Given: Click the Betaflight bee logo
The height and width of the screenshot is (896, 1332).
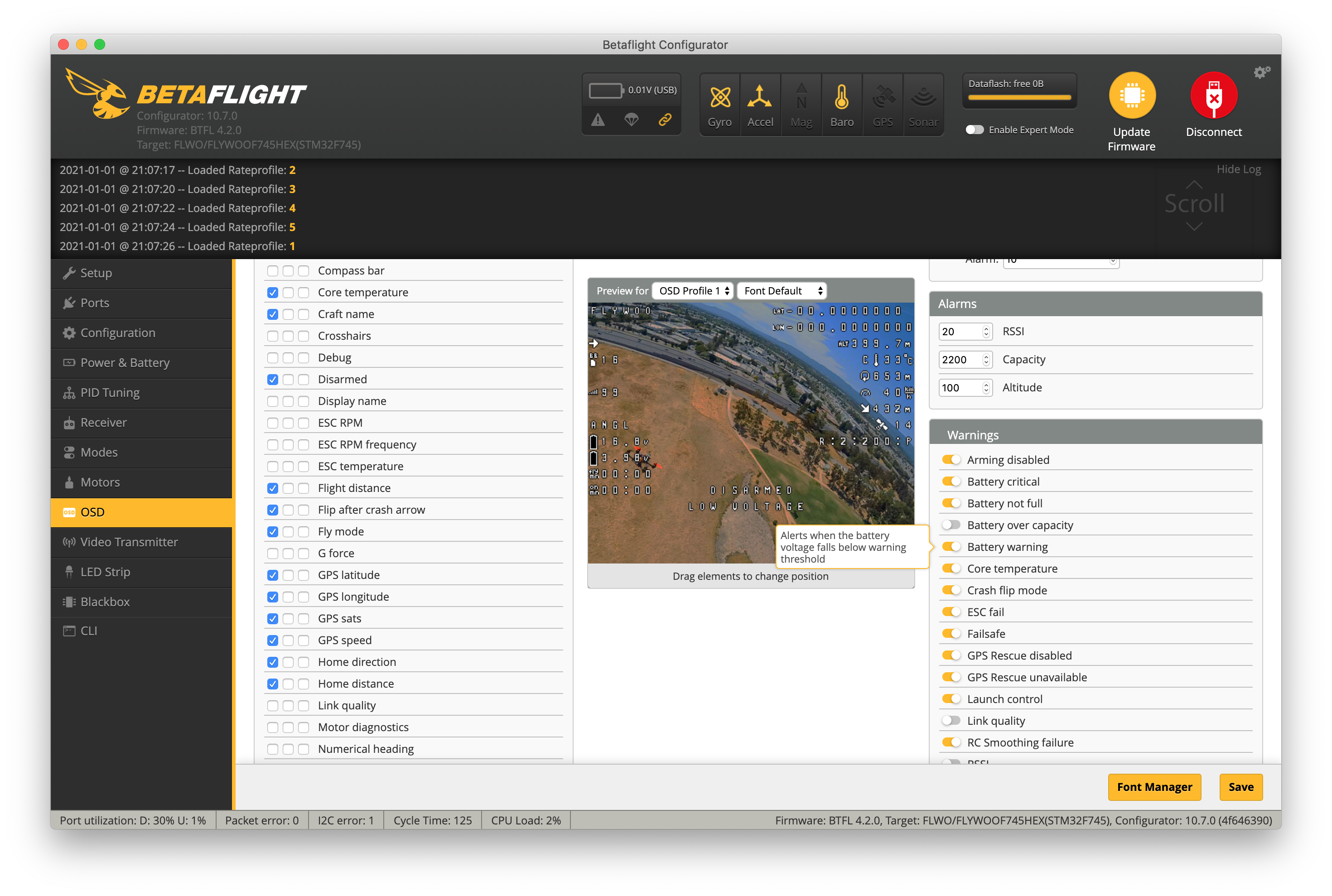Looking at the screenshot, I should tap(98, 93).
